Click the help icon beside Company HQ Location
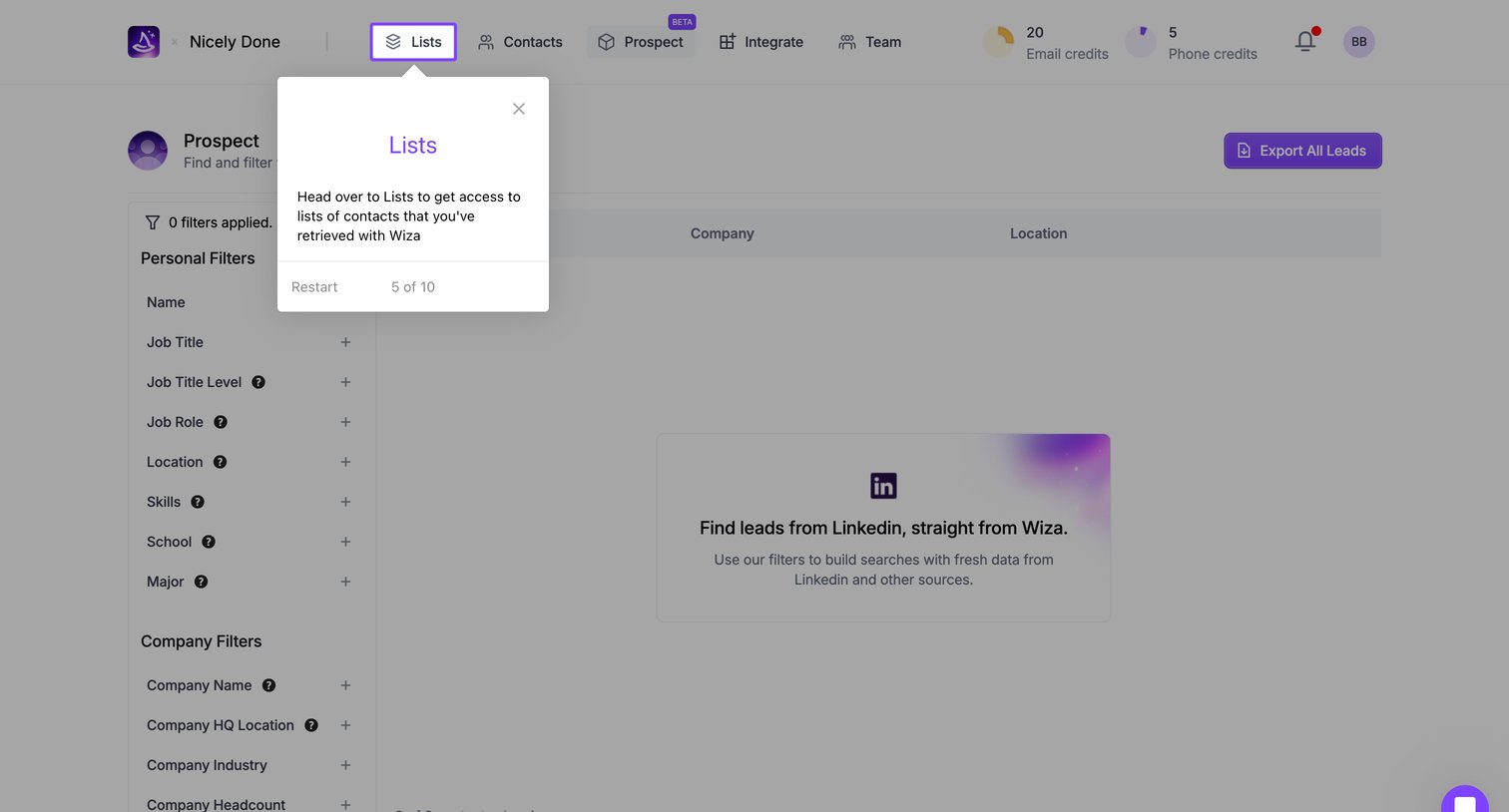This screenshot has width=1509, height=812. (311, 725)
